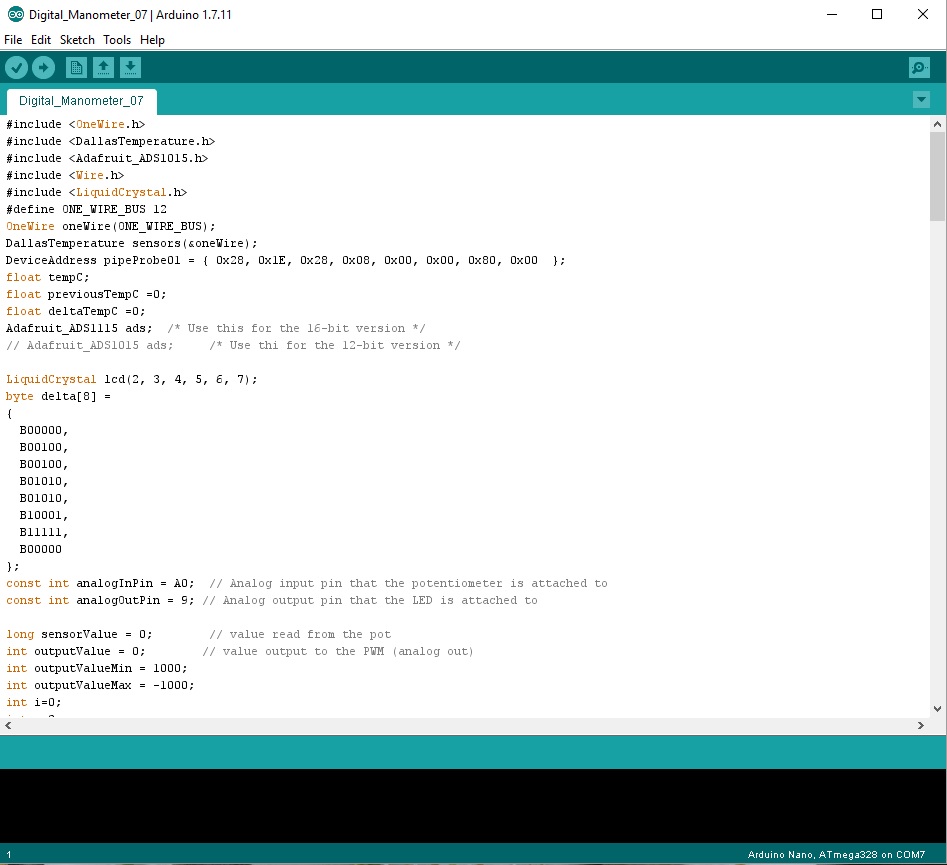Click the 'B11111,' array row
947x865 pixels.
click(43, 532)
